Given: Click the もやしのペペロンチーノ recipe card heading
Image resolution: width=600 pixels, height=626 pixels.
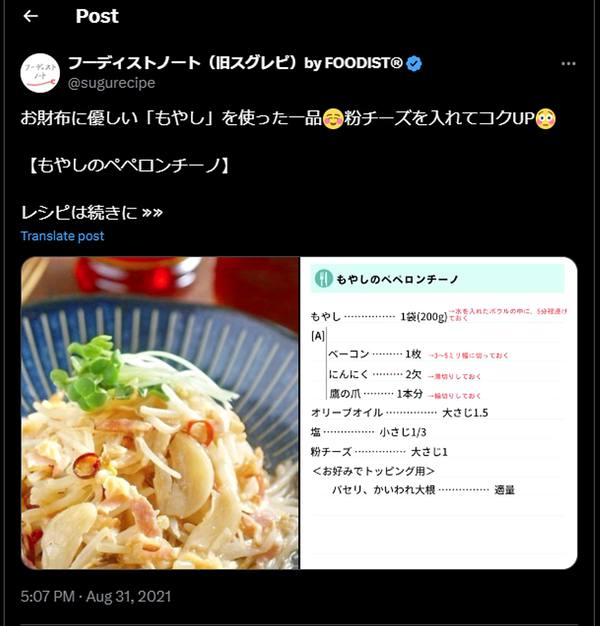Looking at the screenshot, I should tap(398, 279).
